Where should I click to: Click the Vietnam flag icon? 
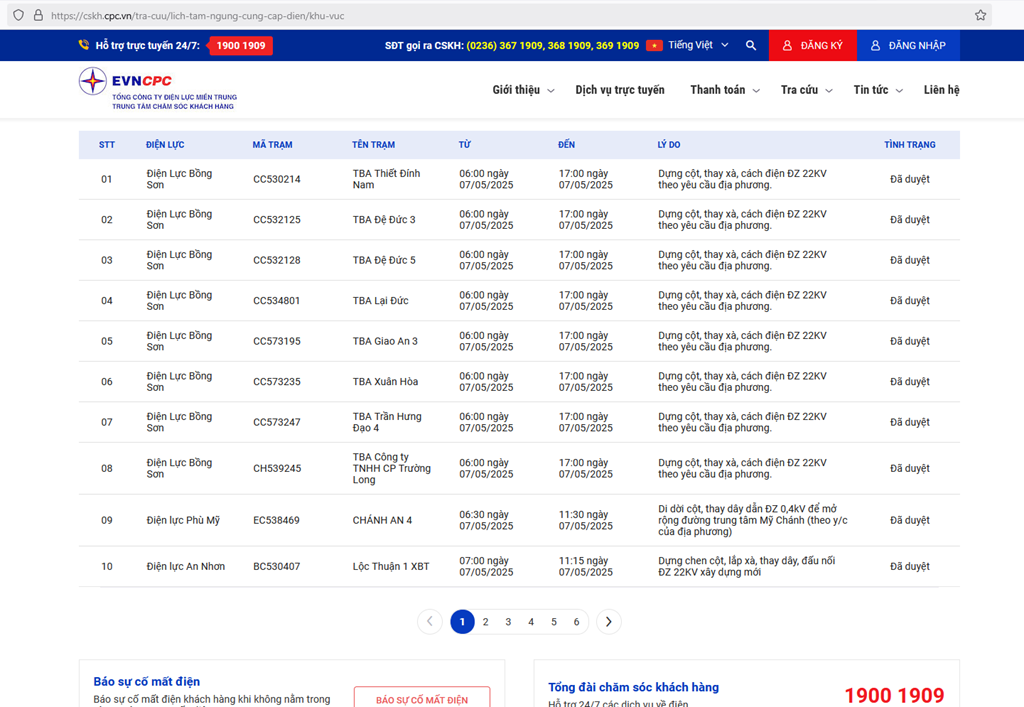point(654,46)
